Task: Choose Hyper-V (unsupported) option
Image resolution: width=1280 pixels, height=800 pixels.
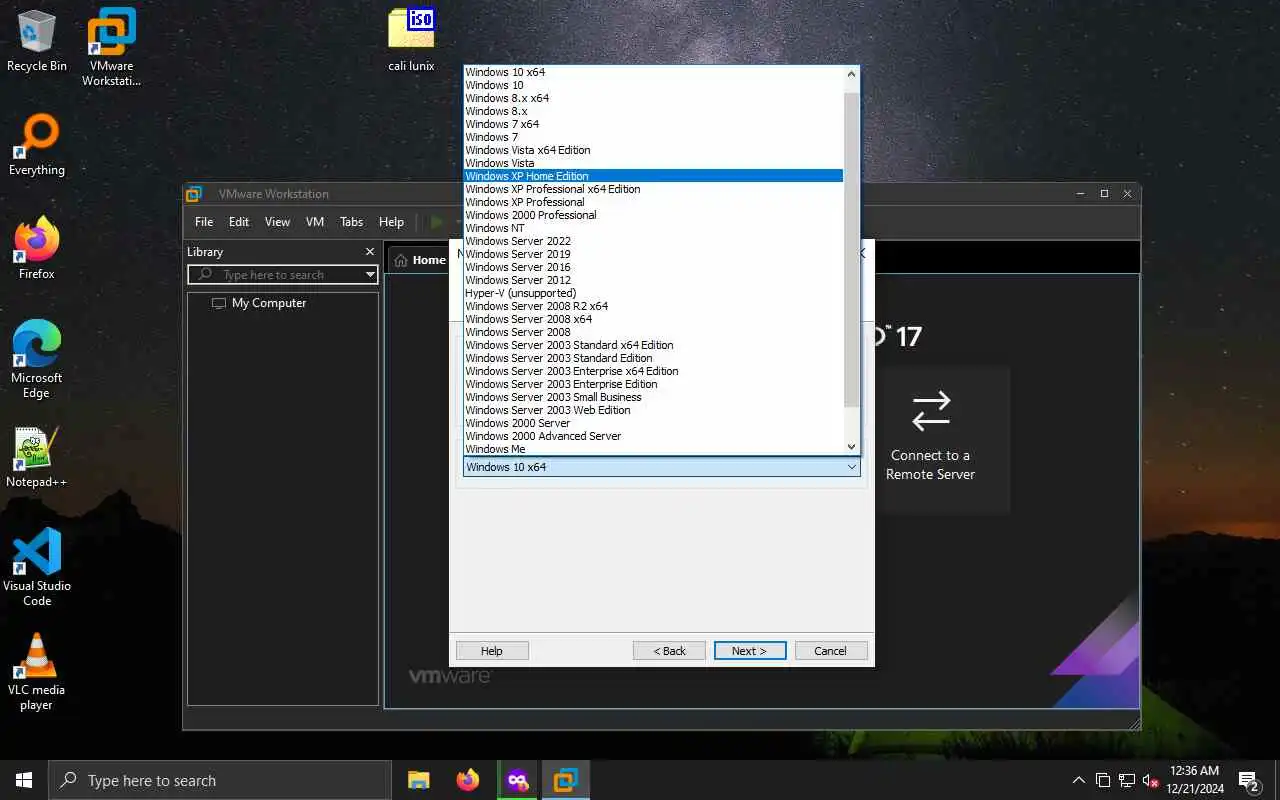Action: point(654,293)
